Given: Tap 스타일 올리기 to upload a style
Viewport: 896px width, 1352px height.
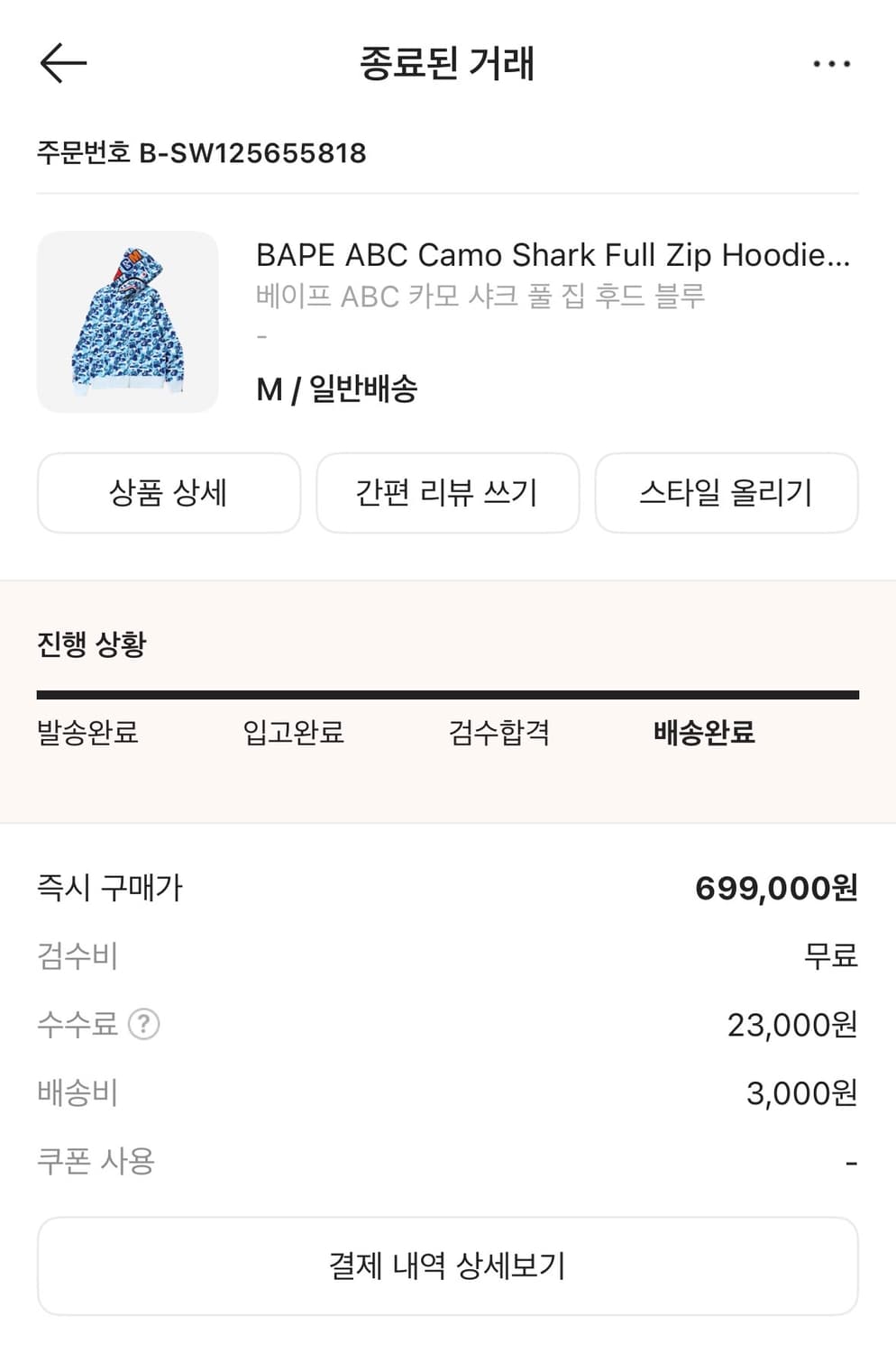Looking at the screenshot, I should coord(727,492).
